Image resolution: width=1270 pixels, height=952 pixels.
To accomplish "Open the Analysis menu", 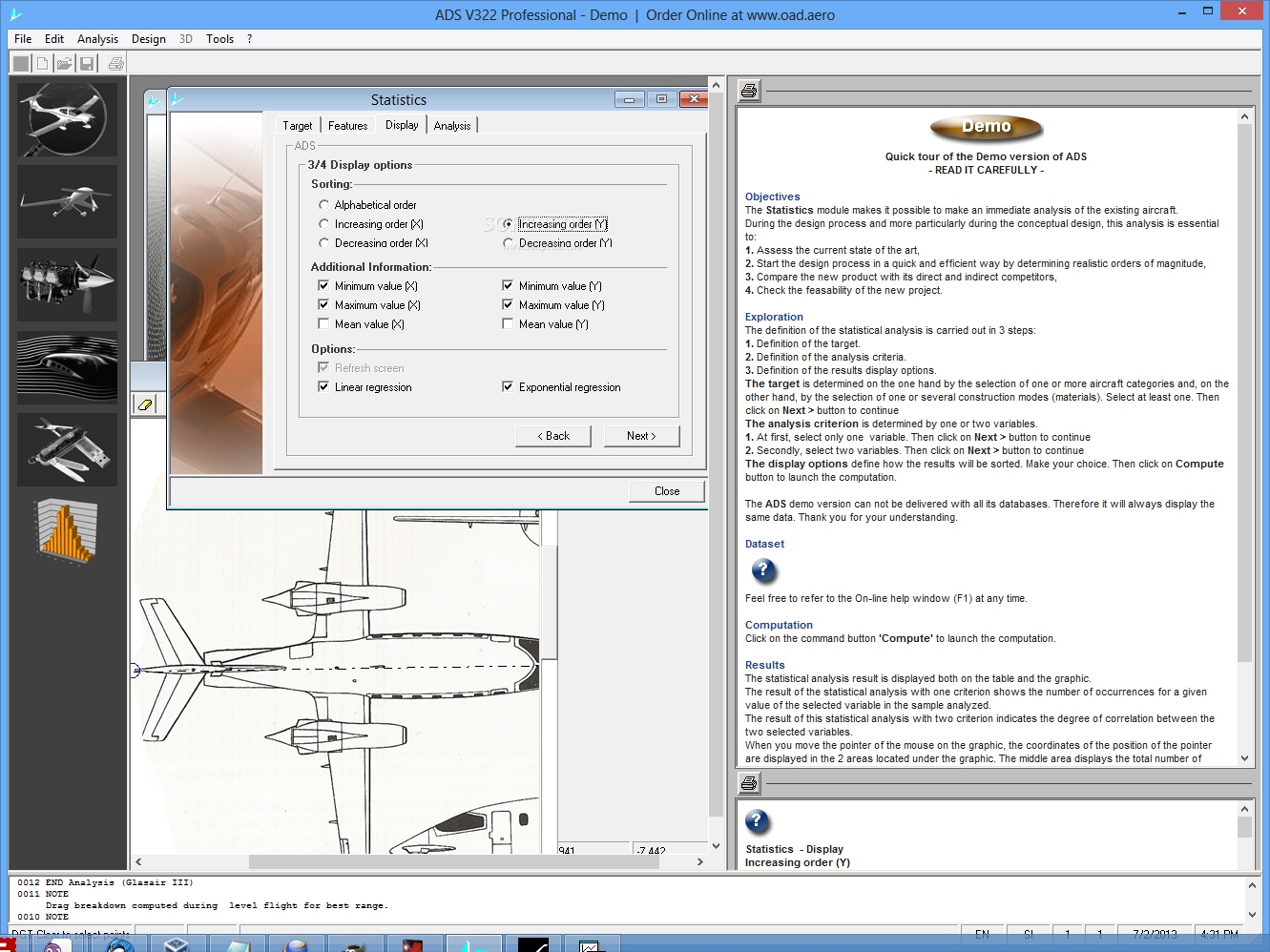I will tap(97, 39).
